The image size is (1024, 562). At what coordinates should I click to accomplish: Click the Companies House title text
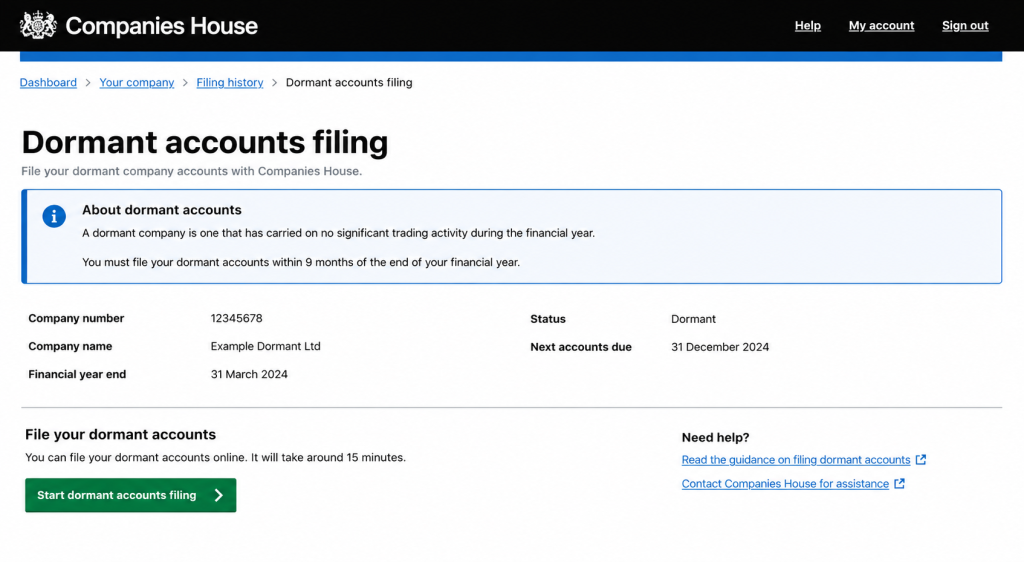[161, 25]
